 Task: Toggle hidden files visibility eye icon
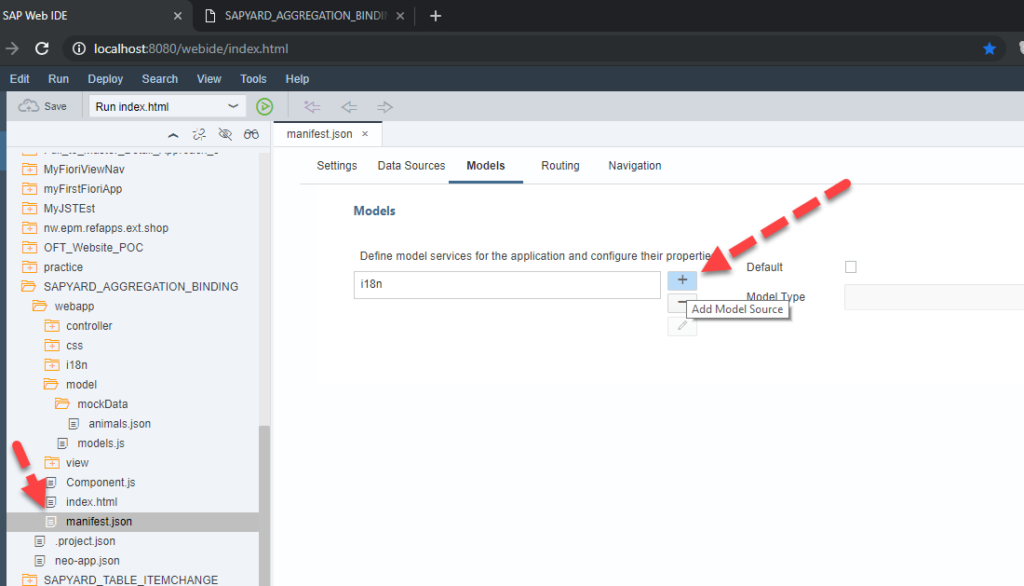[225, 135]
